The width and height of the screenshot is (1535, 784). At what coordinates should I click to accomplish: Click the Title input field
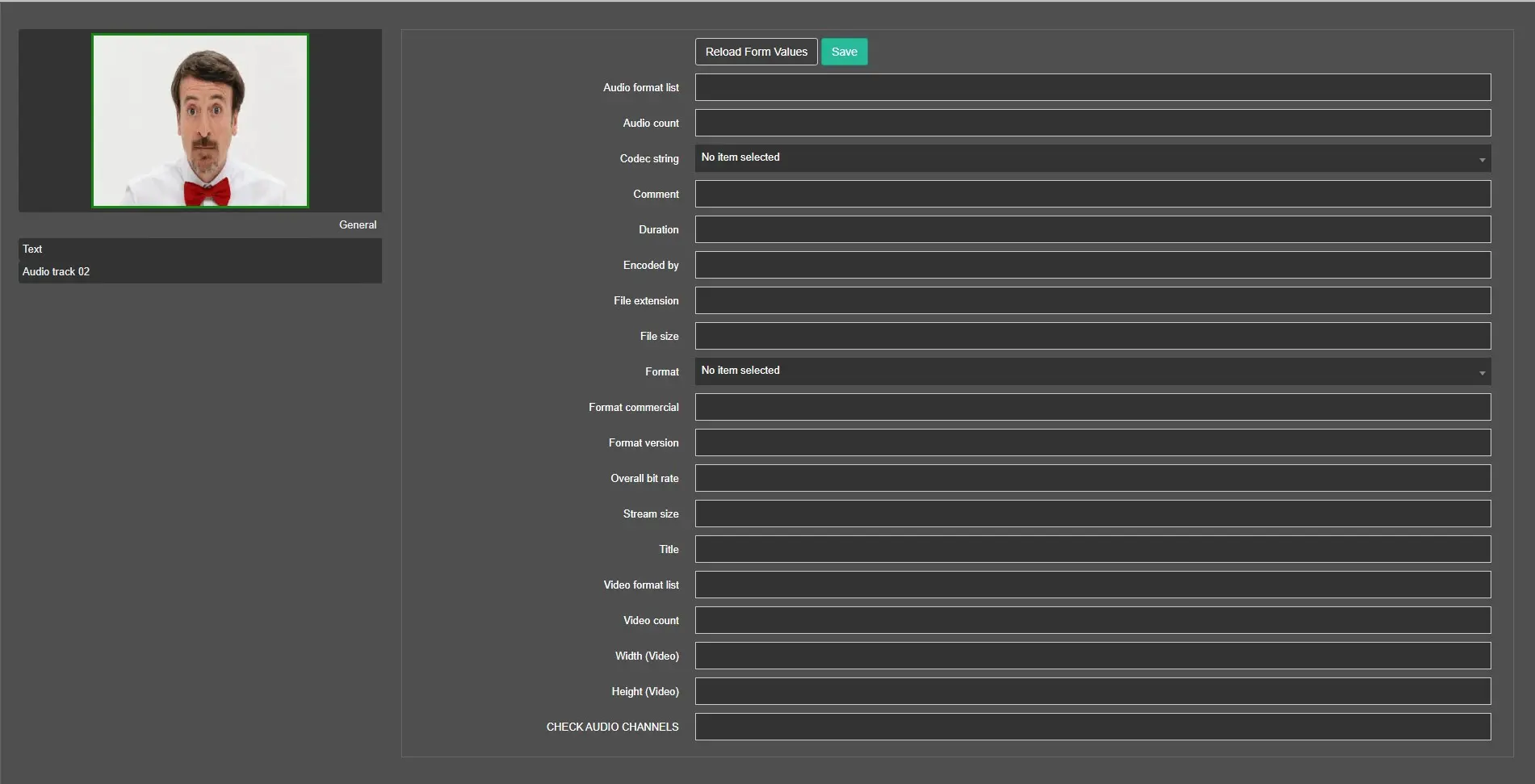(x=1092, y=549)
